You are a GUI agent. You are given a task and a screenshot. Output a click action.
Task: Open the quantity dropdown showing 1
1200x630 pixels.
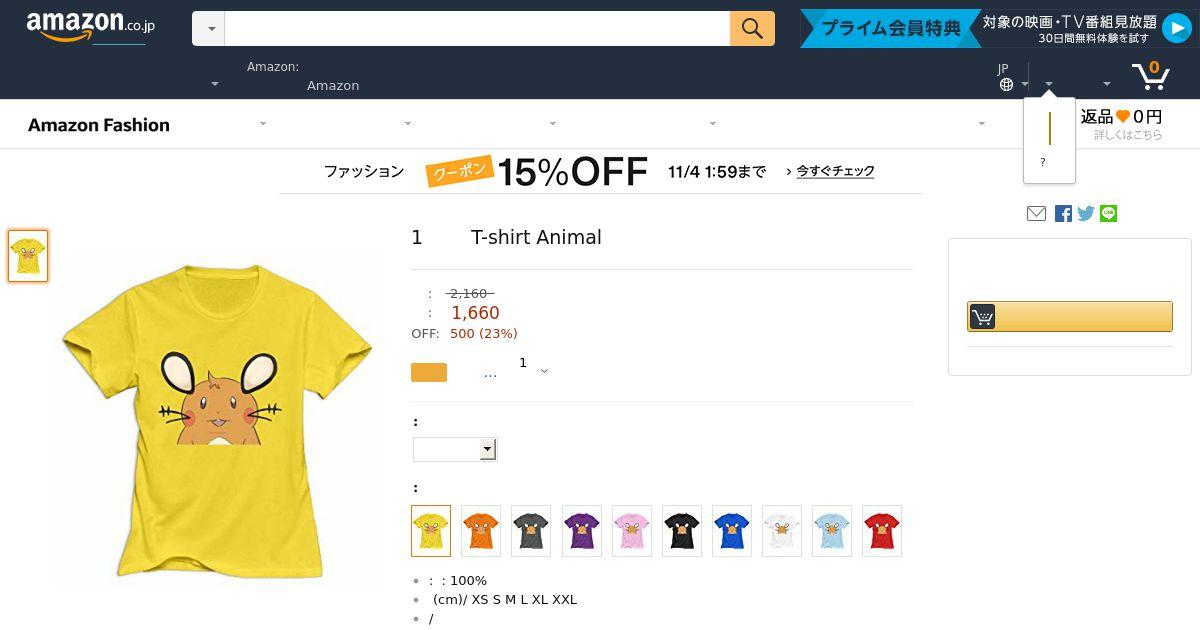(x=533, y=367)
